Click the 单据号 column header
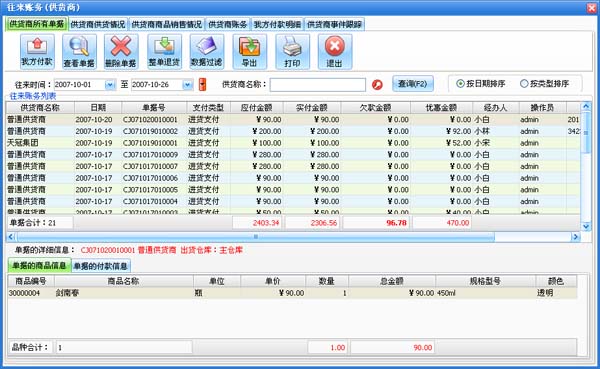 click(x=154, y=108)
